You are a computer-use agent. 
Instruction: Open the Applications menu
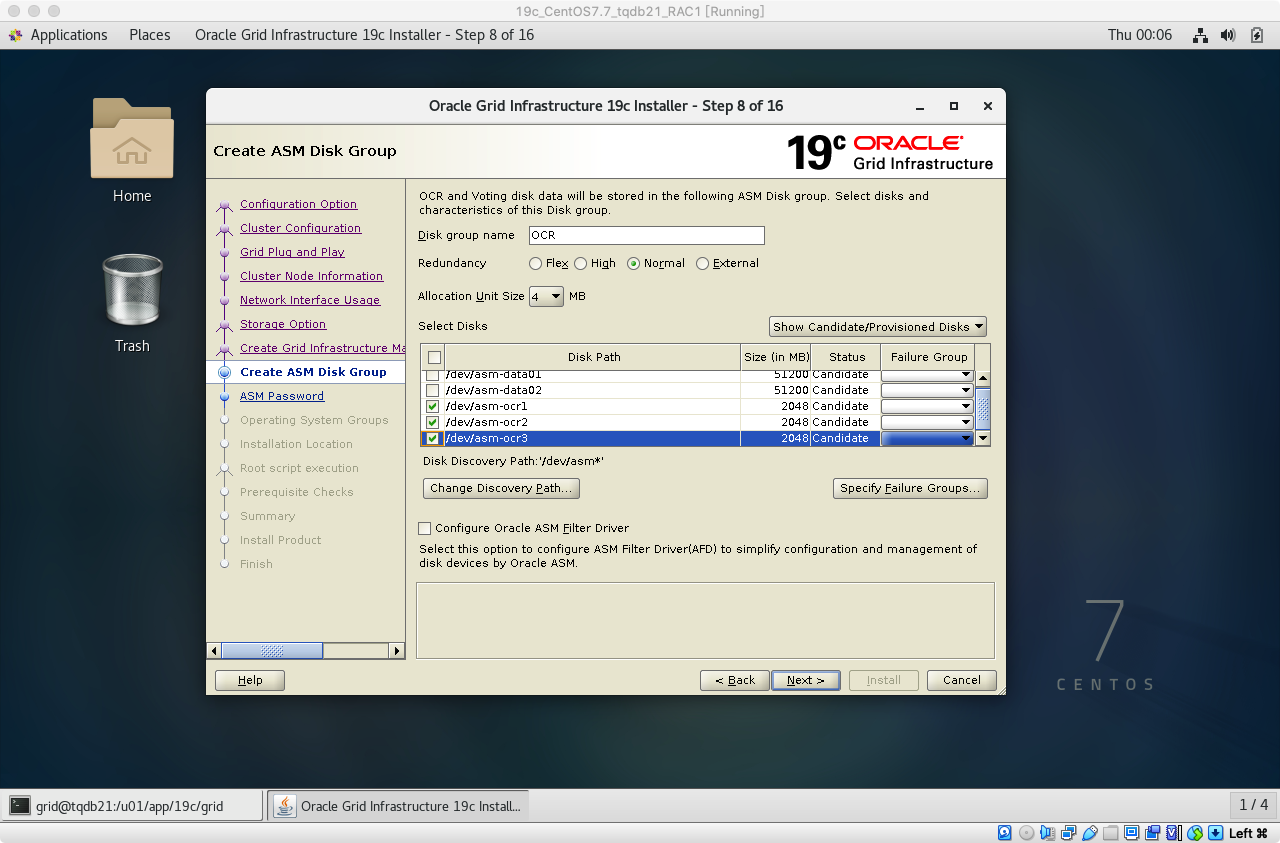[69, 35]
